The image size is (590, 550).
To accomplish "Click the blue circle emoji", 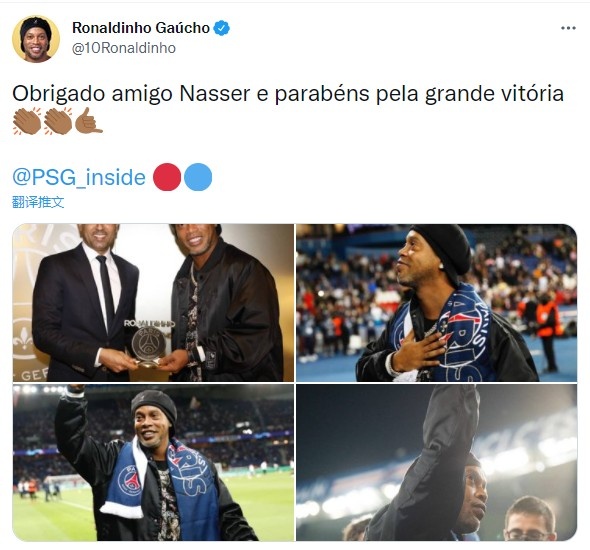I will tap(198, 177).
